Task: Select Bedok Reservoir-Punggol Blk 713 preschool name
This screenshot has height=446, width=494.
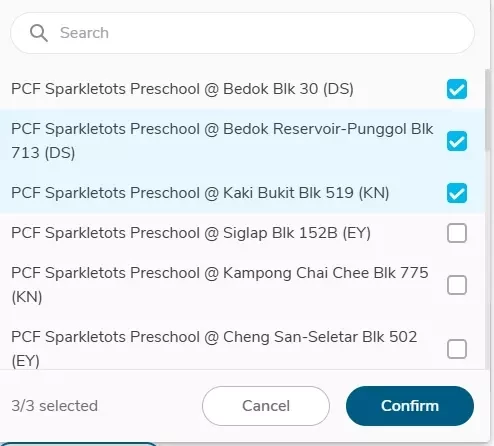Action: click(222, 141)
